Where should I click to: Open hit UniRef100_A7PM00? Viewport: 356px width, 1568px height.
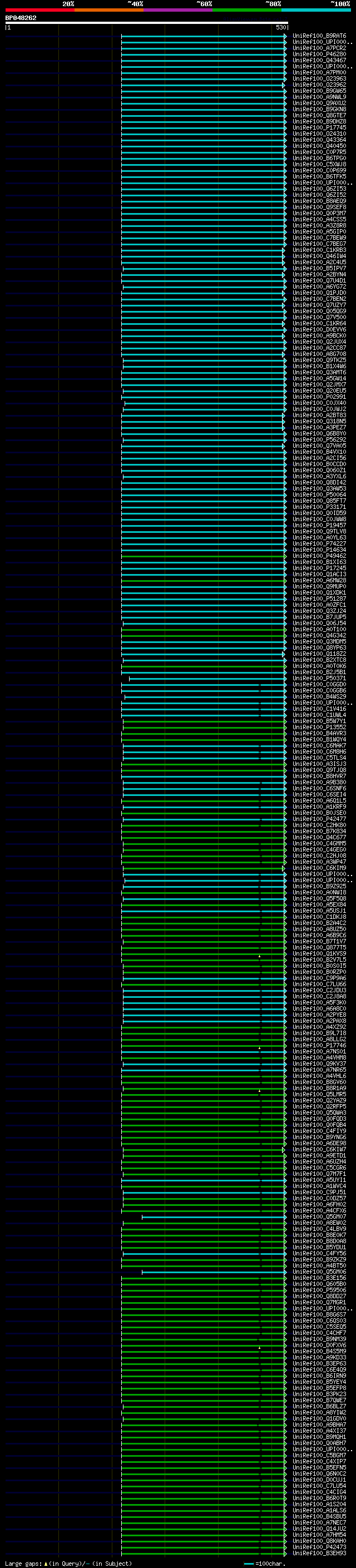tap(319, 72)
